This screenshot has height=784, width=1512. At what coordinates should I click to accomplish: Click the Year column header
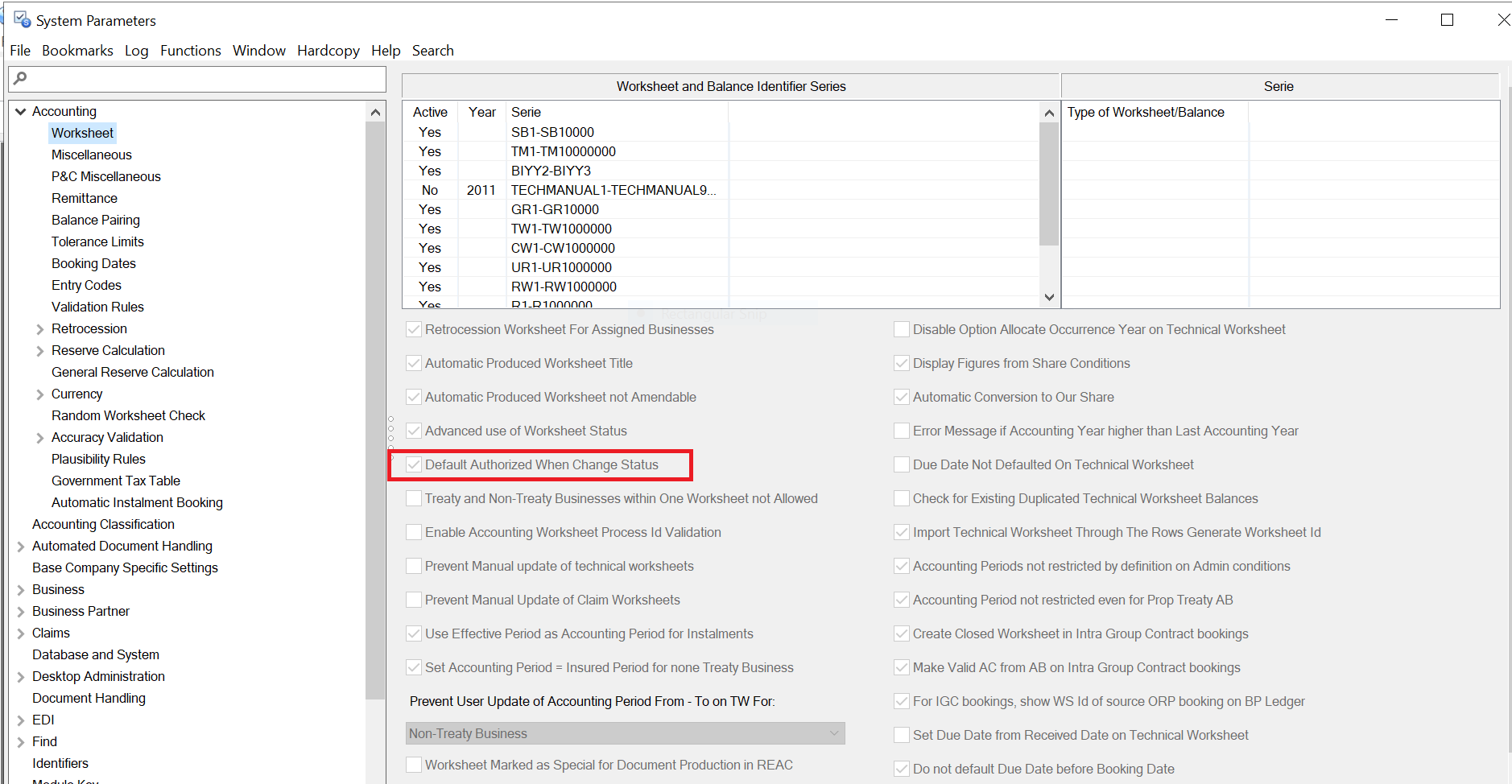tap(481, 112)
